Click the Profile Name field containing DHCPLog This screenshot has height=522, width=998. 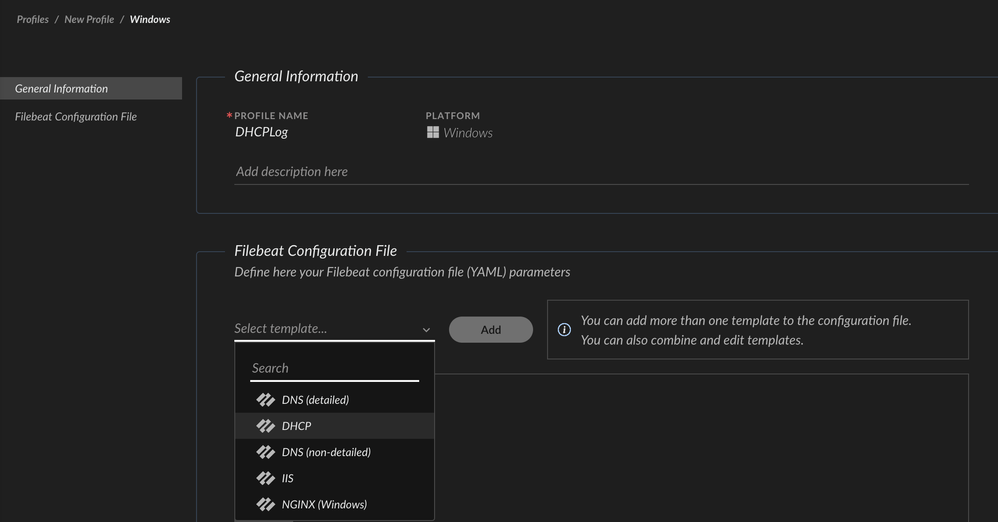[x=262, y=132]
